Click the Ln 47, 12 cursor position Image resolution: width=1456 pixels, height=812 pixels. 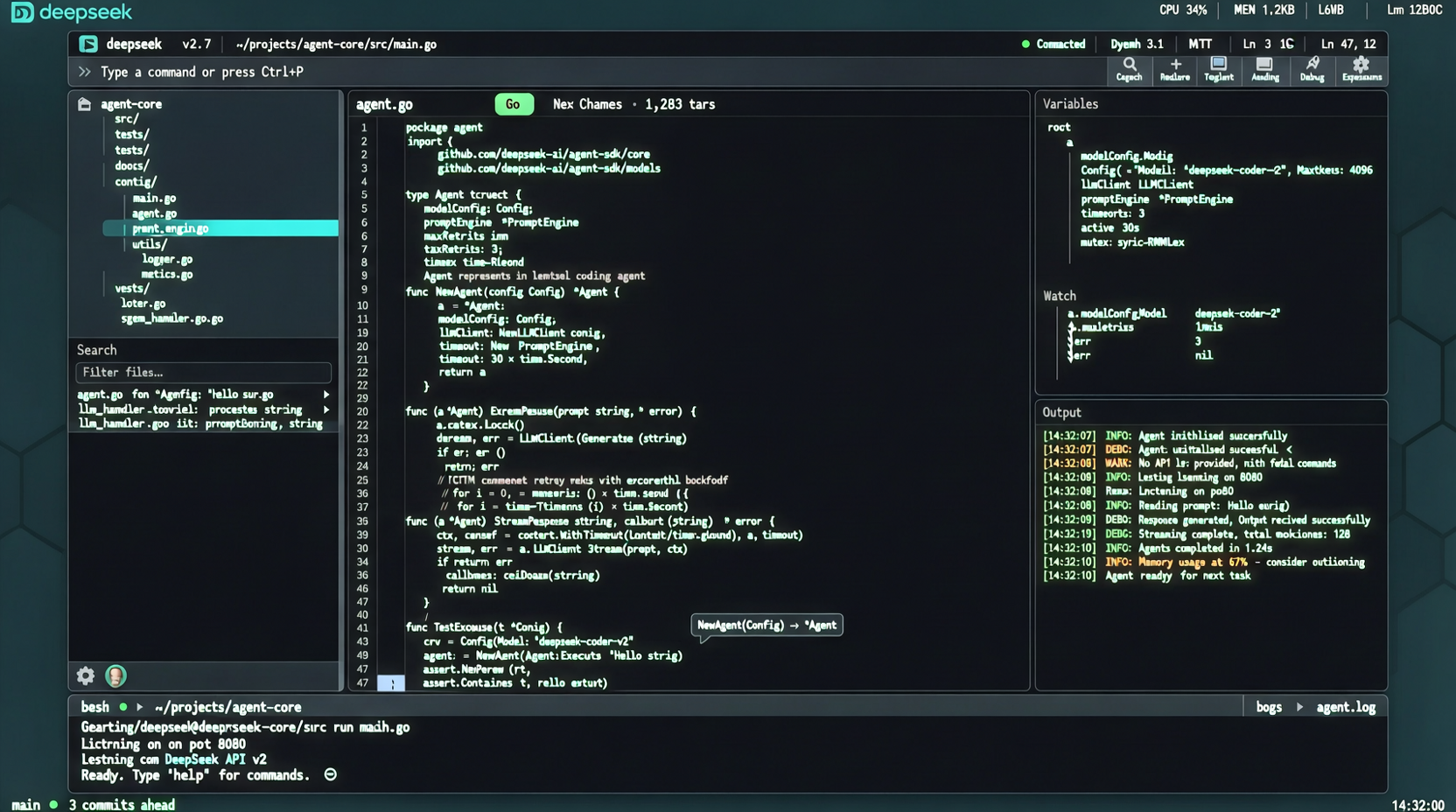1347,44
